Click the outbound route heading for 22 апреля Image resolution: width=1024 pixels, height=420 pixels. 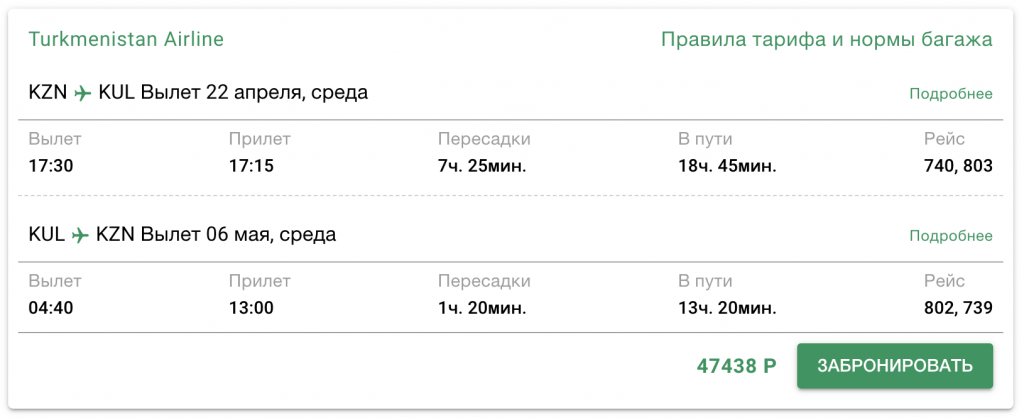[x=198, y=93]
